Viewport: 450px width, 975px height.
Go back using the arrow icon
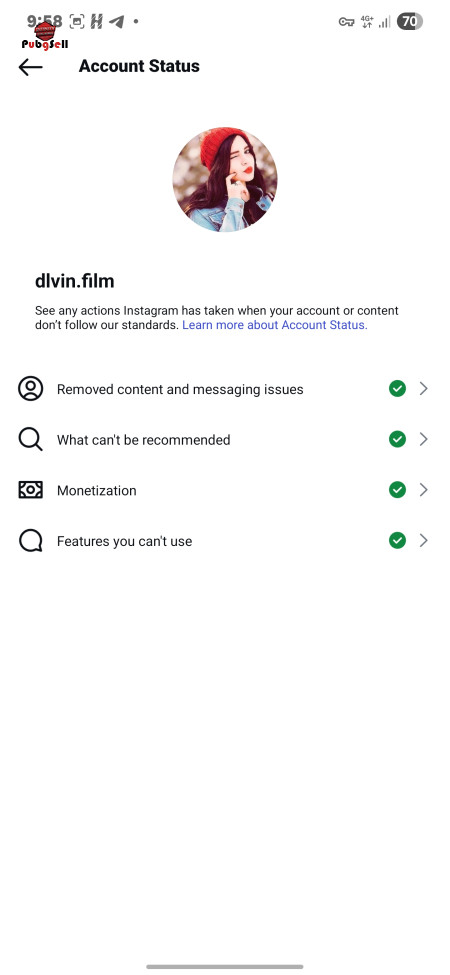point(30,67)
